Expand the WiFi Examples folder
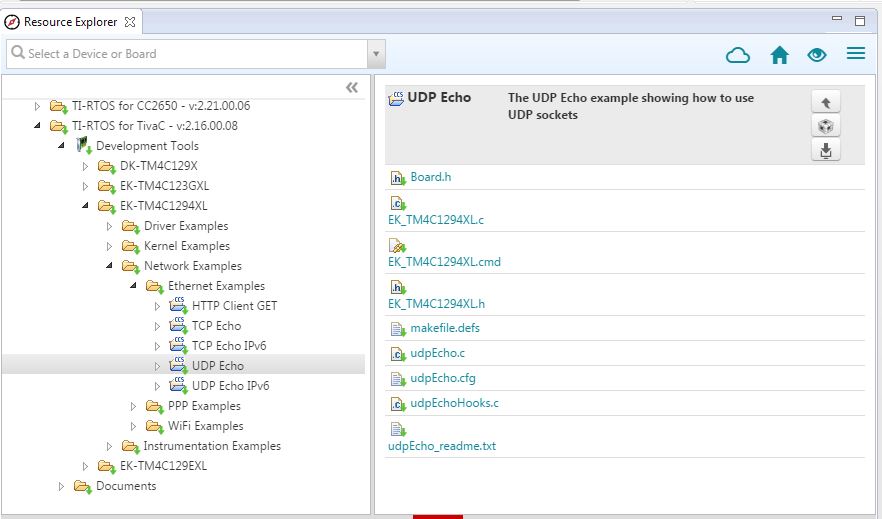Image resolution: width=882 pixels, height=519 pixels. point(133,426)
